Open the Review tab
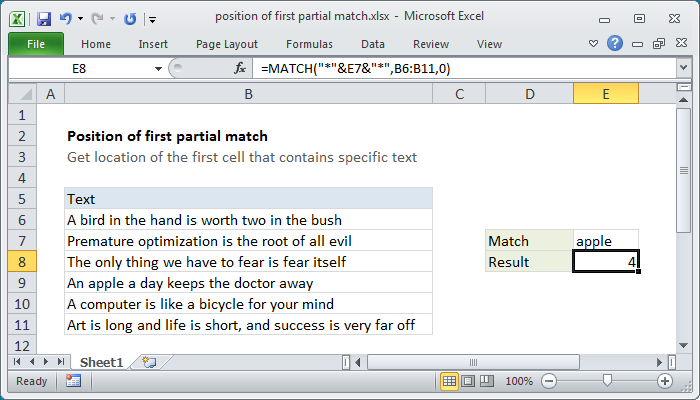 tap(431, 44)
